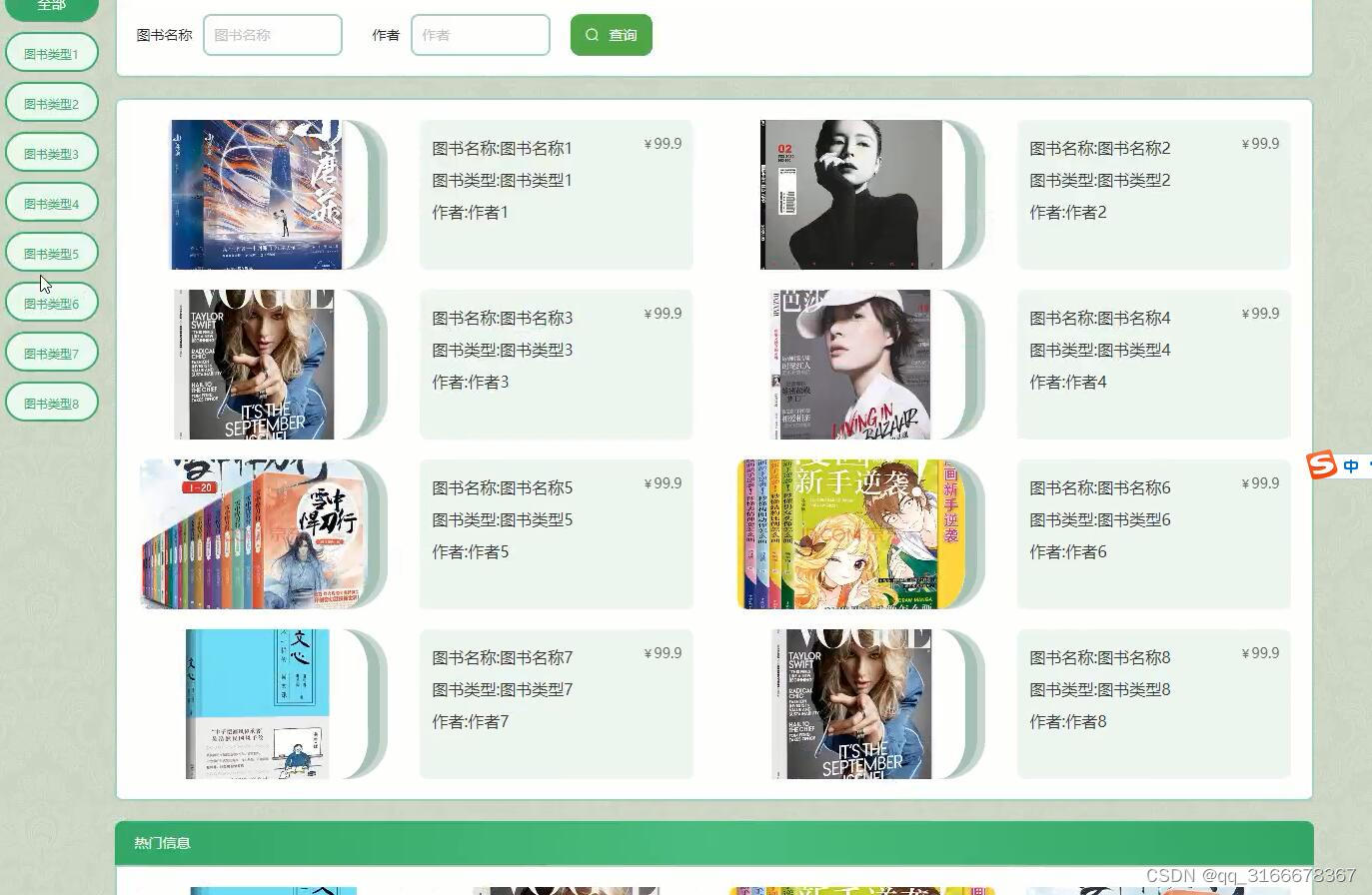Select 图书类型3 category filter
Screen dimensions: 1372x895
(51, 152)
